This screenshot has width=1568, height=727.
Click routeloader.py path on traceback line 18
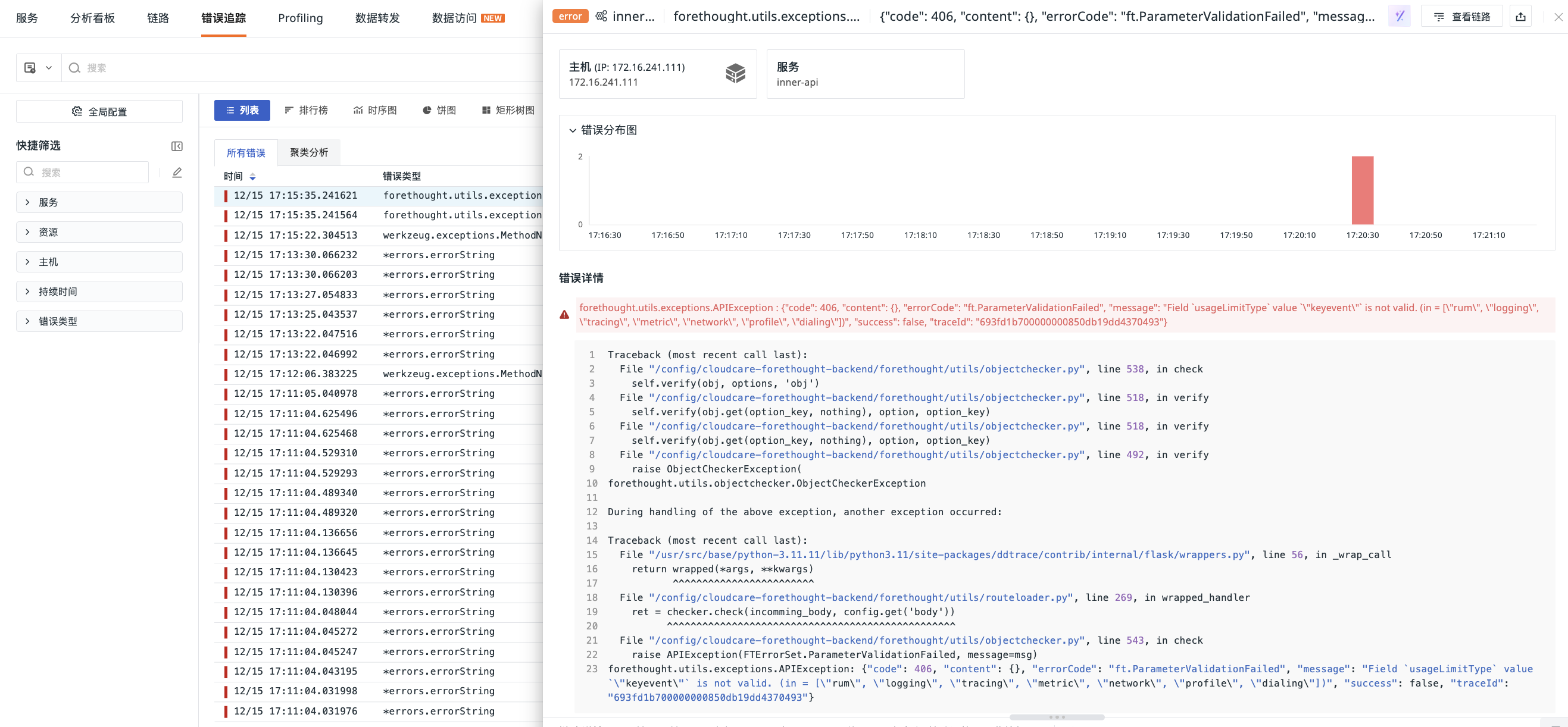861,598
